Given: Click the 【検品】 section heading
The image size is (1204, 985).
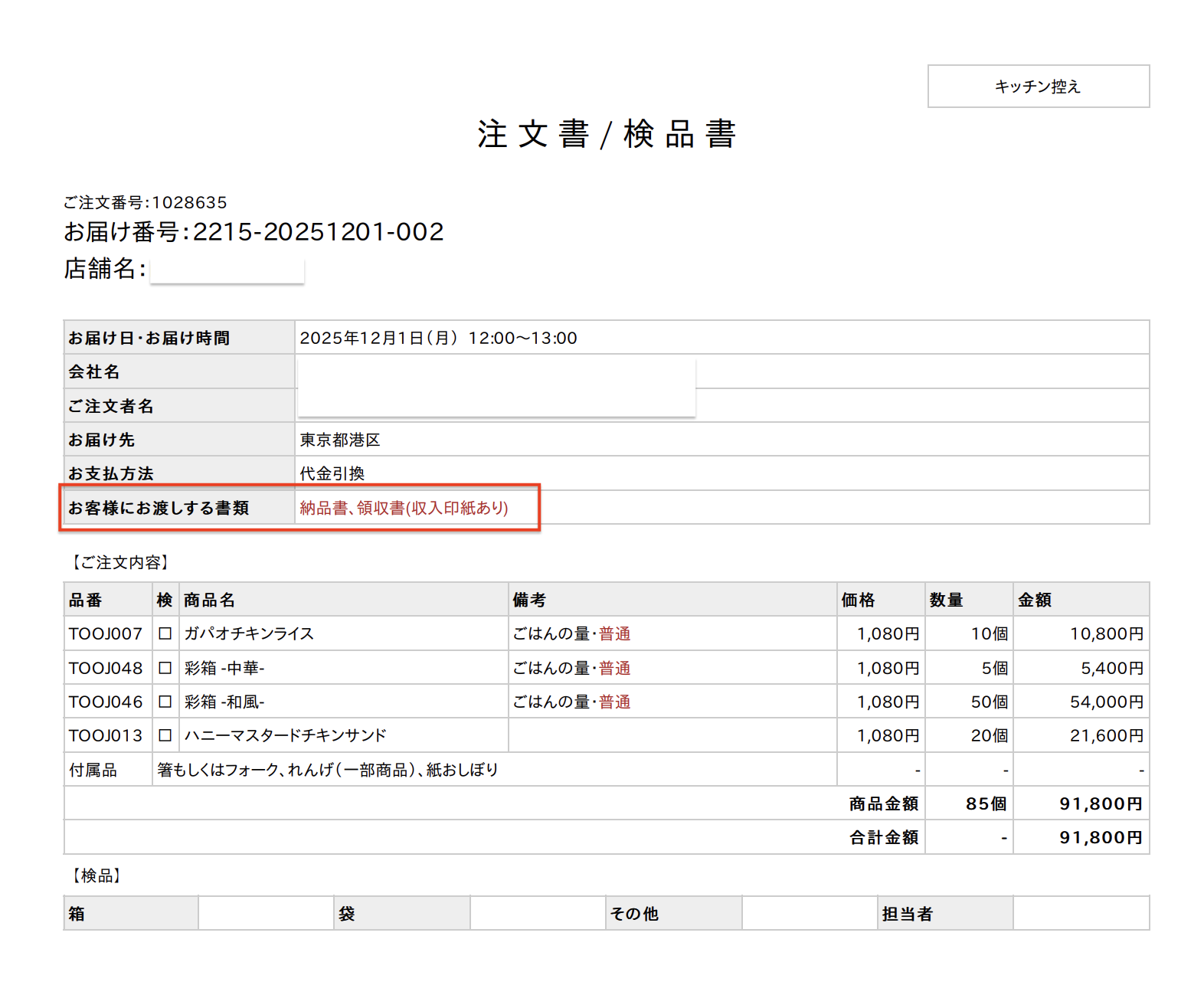Looking at the screenshot, I should click(95, 875).
